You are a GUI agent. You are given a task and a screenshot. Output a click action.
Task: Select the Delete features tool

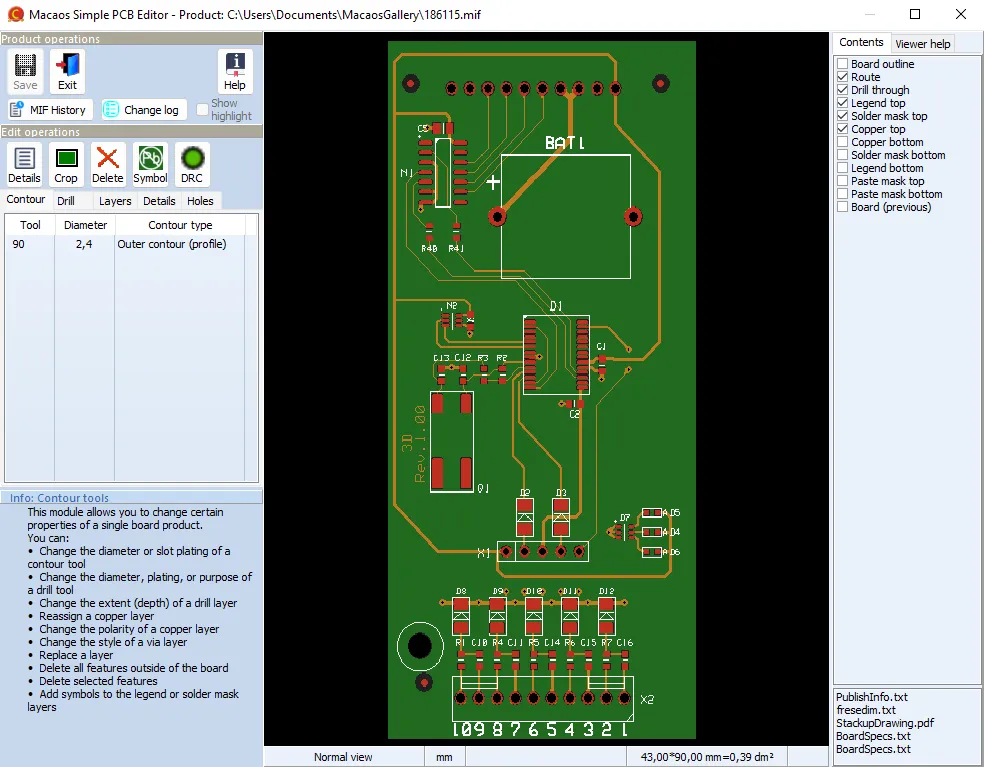(108, 164)
